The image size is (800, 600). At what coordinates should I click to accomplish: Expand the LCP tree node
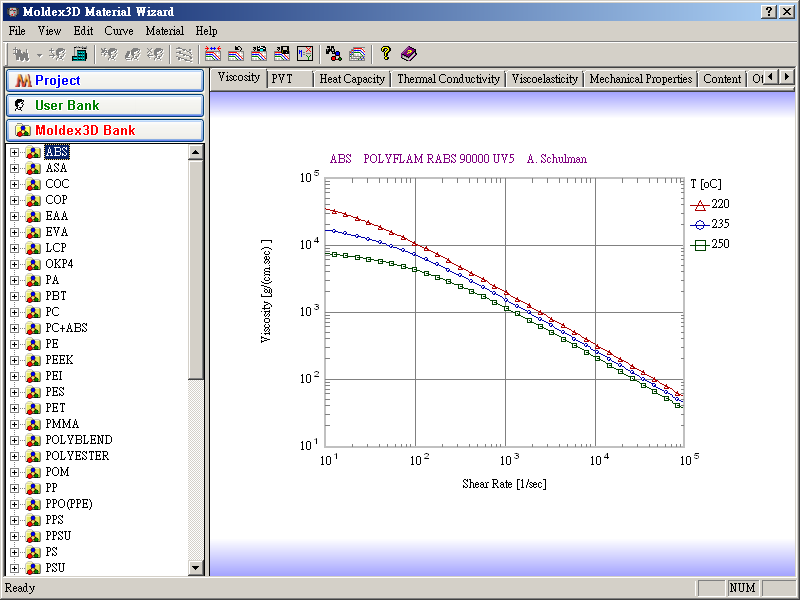pos(14,248)
